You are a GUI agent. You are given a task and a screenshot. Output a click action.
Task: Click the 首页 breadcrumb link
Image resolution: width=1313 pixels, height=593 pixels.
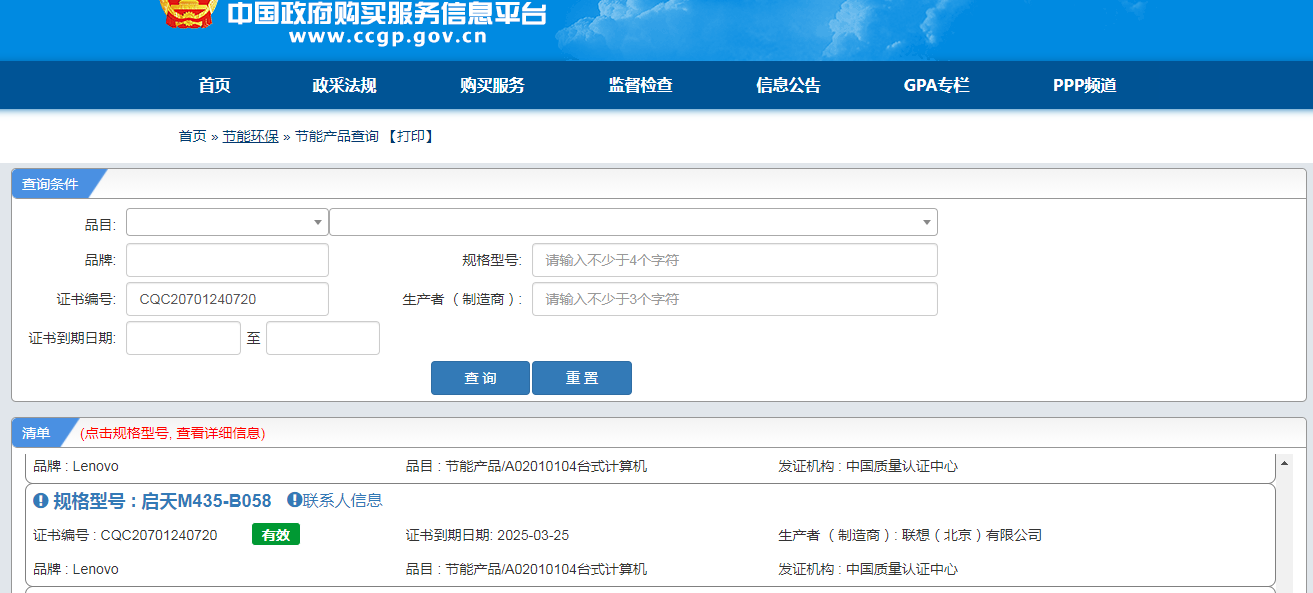[193, 136]
